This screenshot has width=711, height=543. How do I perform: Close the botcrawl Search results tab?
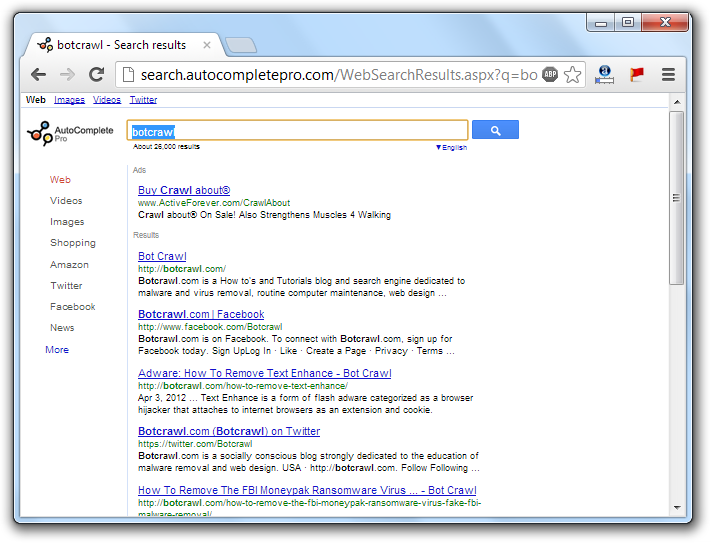[207, 45]
